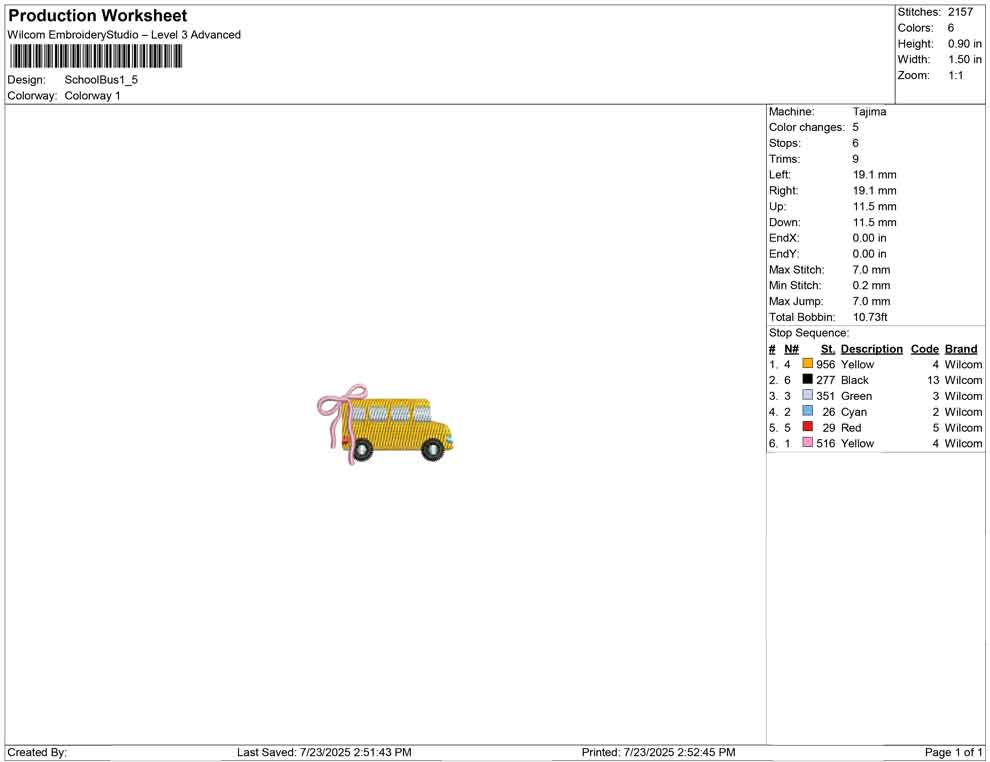Click the 'Max Stitch:' label

(797, 269)
